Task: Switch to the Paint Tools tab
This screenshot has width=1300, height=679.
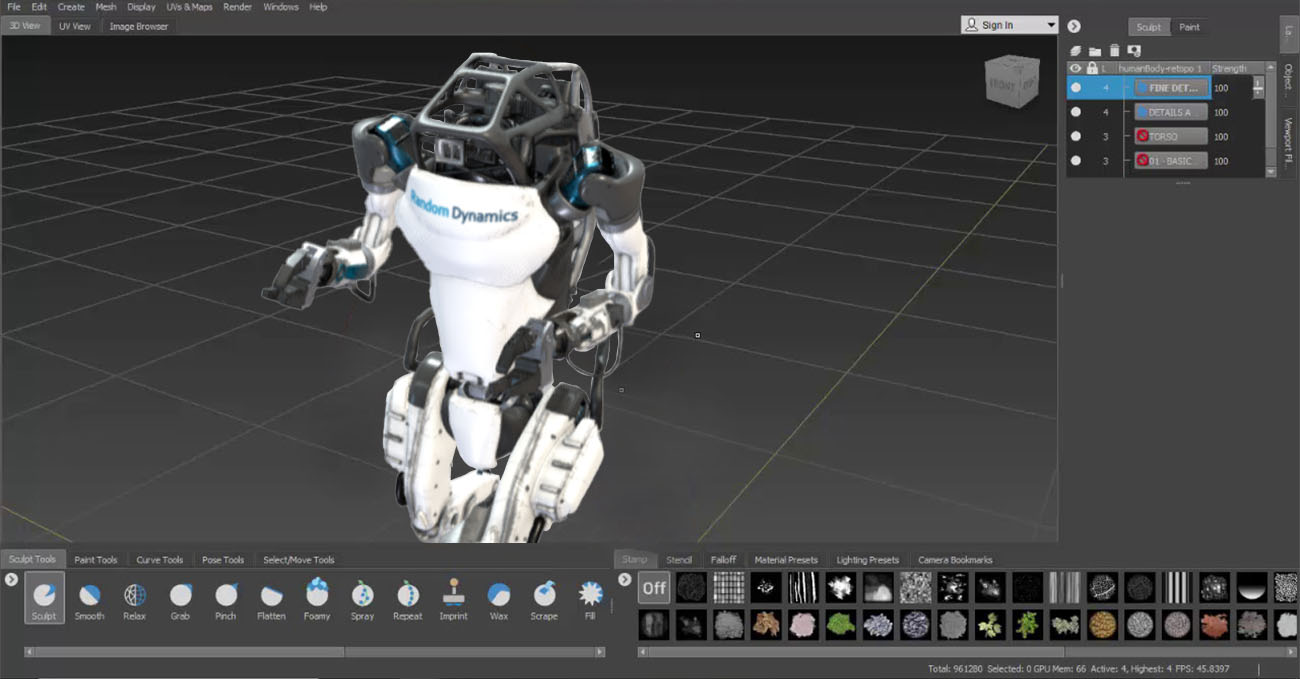Action: coord(96,559)
